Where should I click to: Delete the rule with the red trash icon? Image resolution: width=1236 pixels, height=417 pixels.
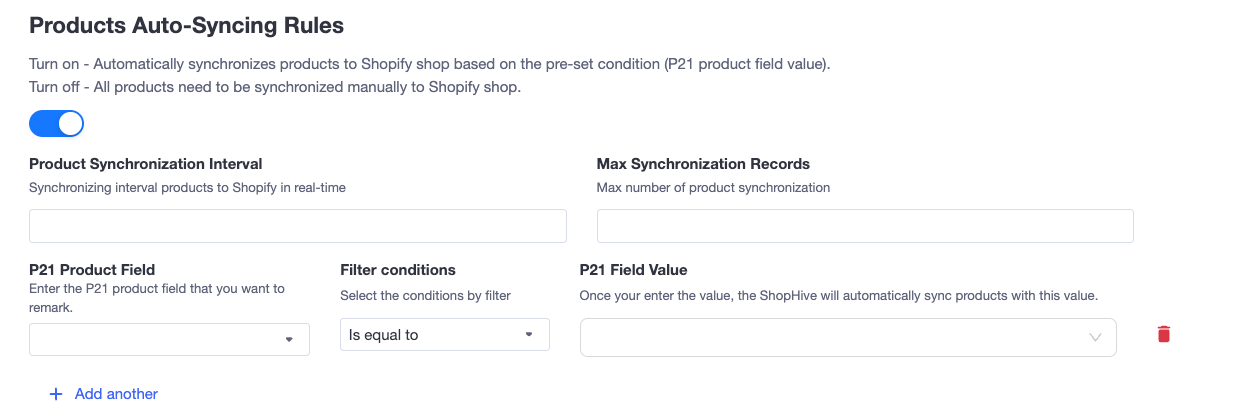tap(1163, 334)
